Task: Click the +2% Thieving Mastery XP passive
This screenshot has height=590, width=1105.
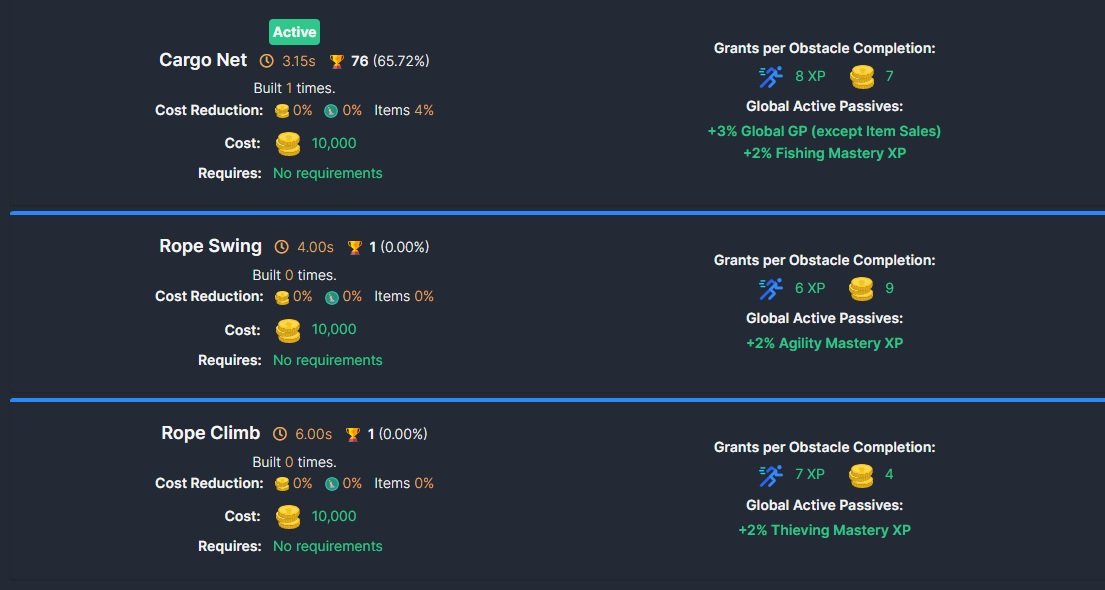Action: (824, 530)
